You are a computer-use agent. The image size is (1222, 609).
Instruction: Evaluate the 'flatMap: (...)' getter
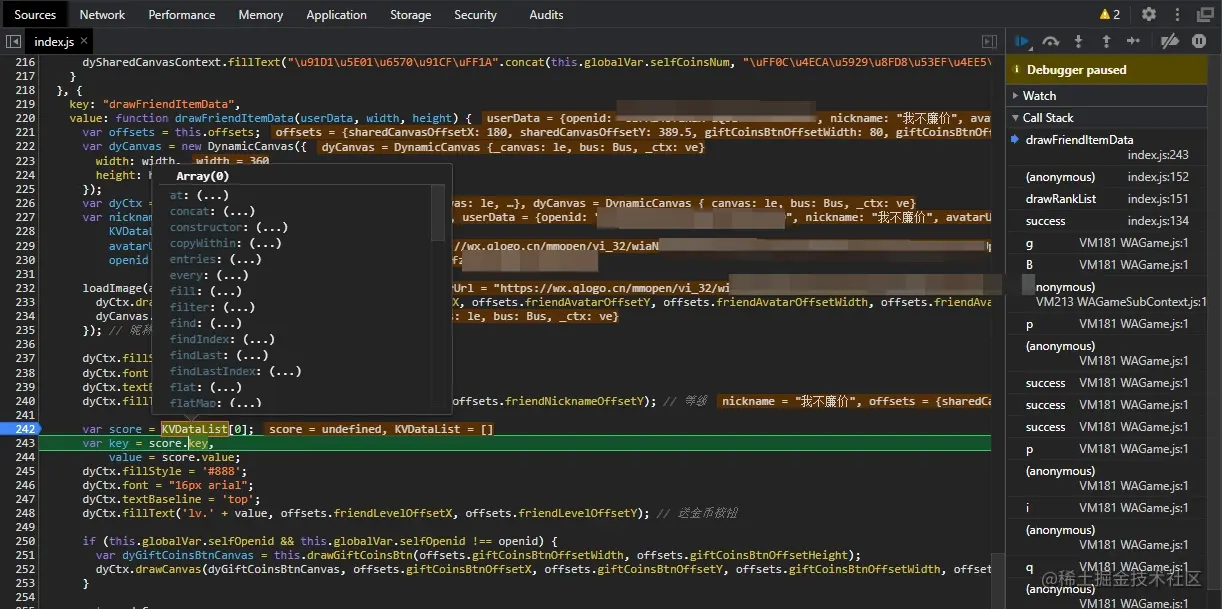tap(215, 403)
